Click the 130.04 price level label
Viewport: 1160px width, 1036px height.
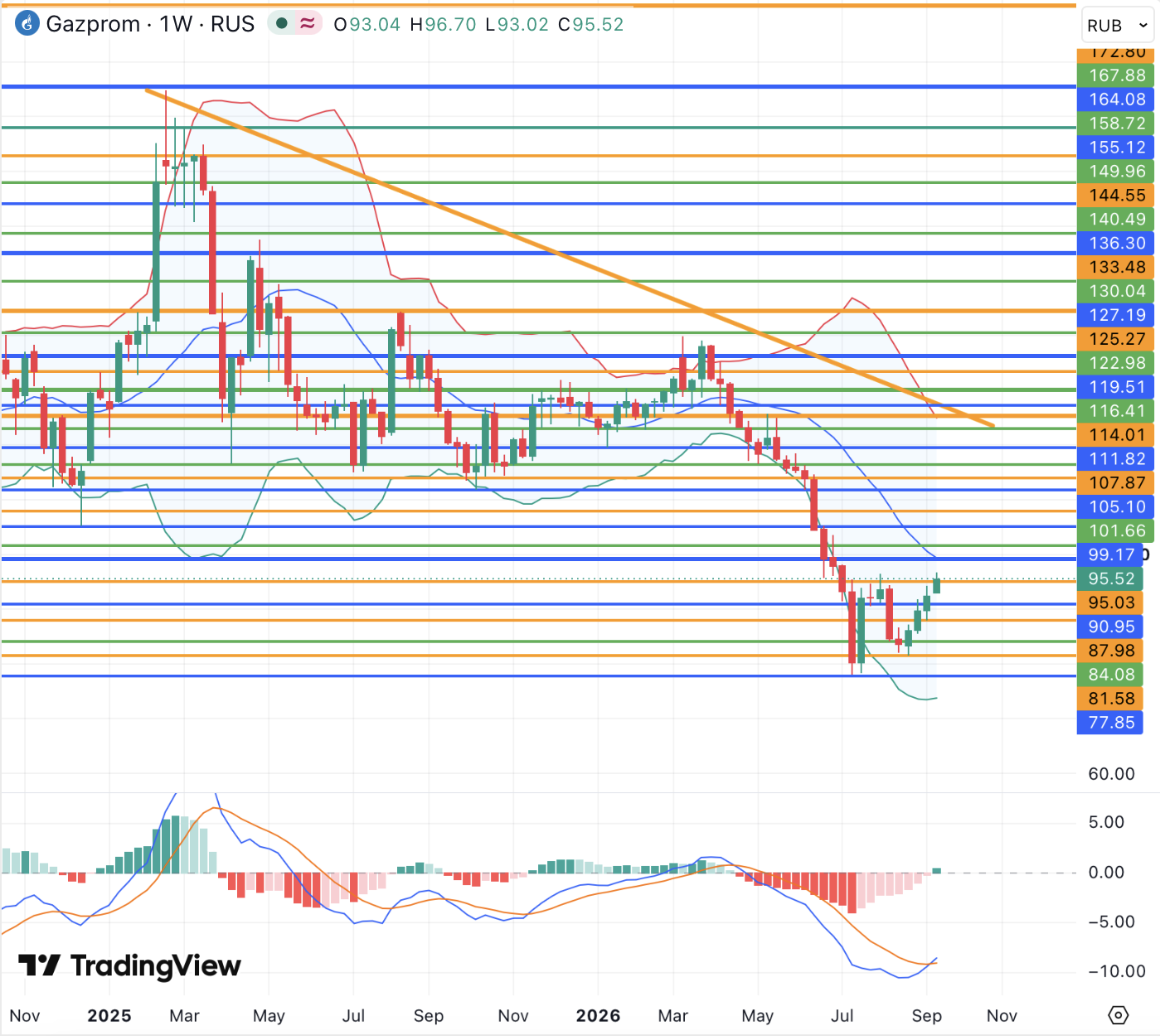(1117, 292)
